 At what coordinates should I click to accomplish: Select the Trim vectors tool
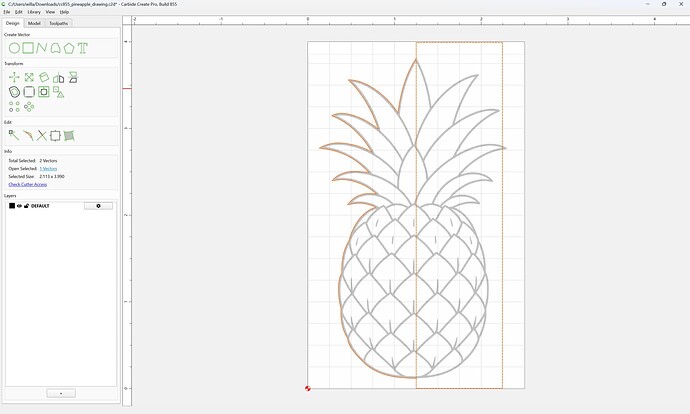point(42,136)
